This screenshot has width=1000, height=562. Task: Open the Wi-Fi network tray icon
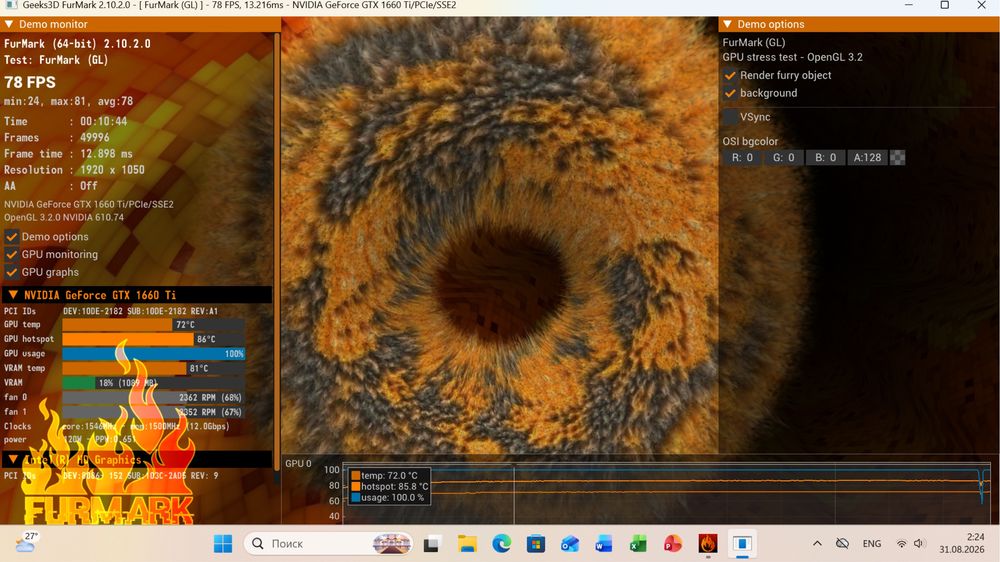(x=901, y=544)
